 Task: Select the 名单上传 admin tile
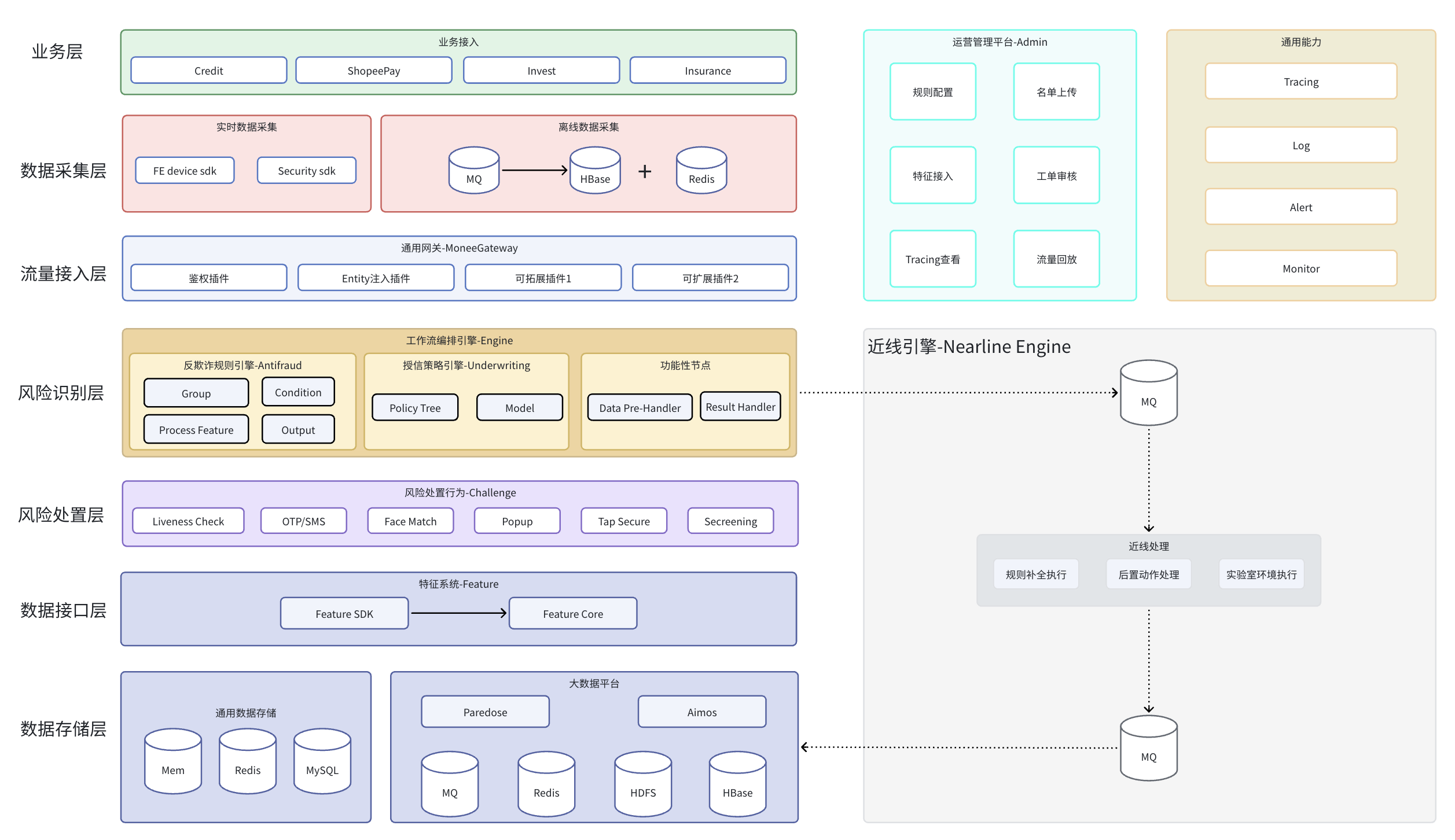(x=1057, y=91)
